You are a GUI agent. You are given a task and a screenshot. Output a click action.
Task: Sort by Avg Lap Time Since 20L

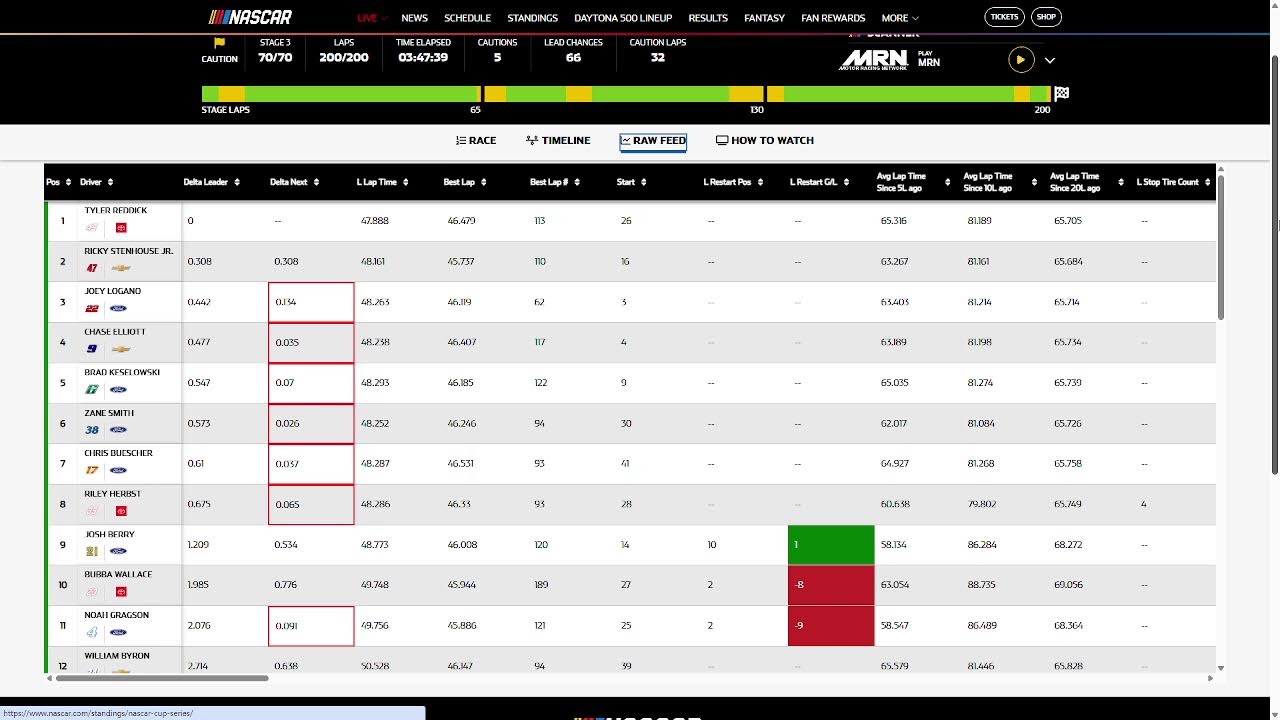pyautogui.click(x=1085, y=182)
